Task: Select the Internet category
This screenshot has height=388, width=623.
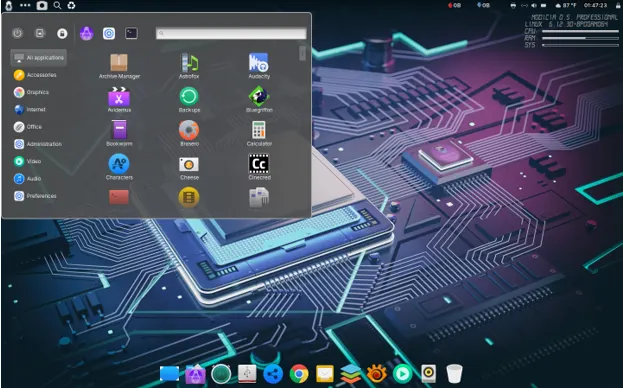Action: [30, 110]
